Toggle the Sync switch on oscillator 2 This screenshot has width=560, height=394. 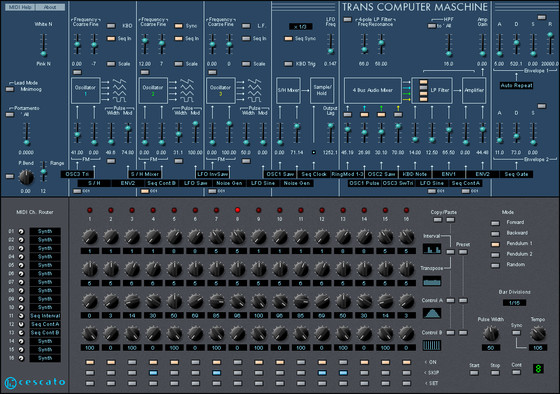(178, 26)
